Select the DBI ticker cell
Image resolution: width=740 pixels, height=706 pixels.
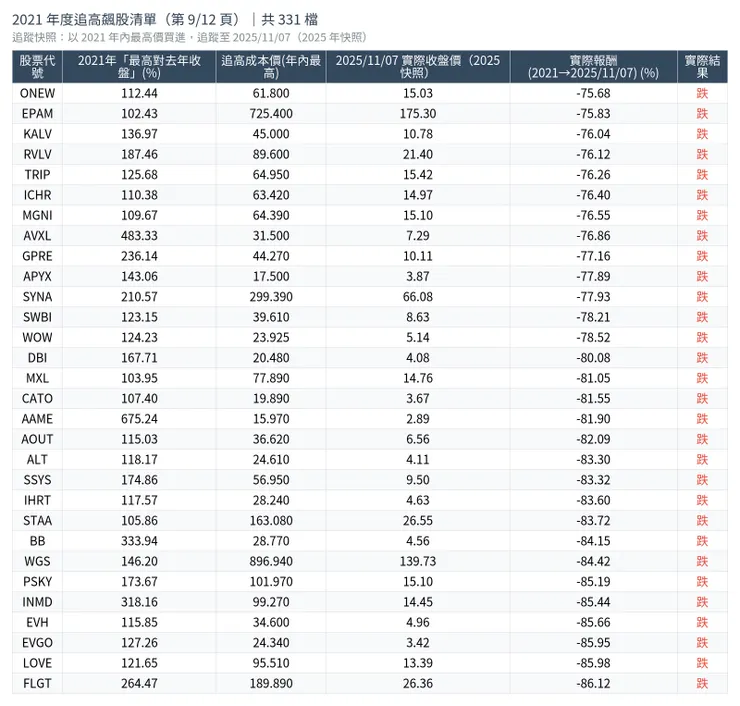click(x=37, y=358)
